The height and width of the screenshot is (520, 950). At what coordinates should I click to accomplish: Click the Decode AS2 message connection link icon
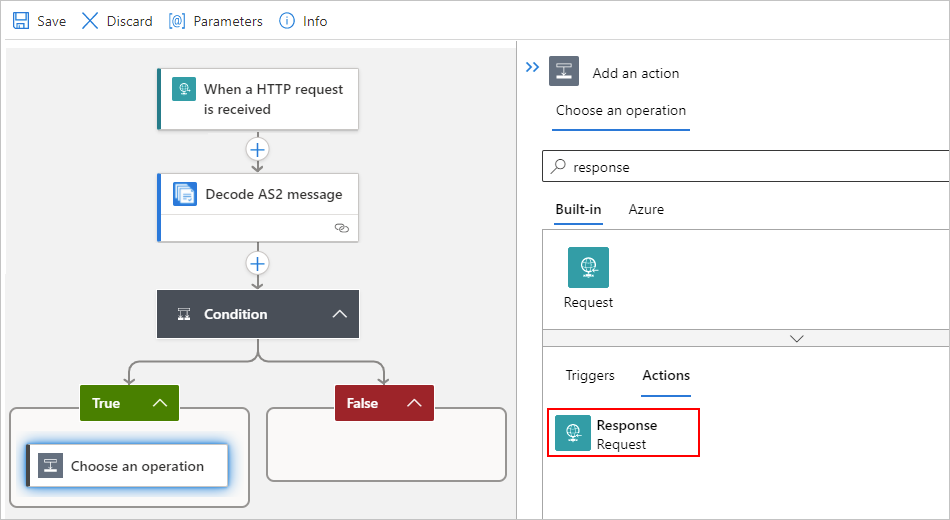[x=342, y=228]
